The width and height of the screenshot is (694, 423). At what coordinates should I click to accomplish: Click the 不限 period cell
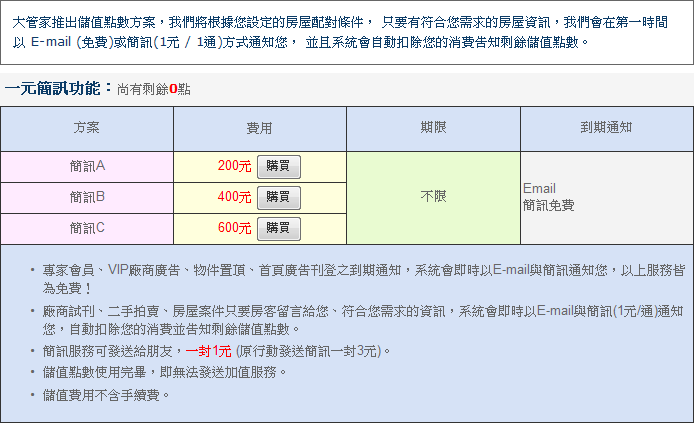click(433, 196)
